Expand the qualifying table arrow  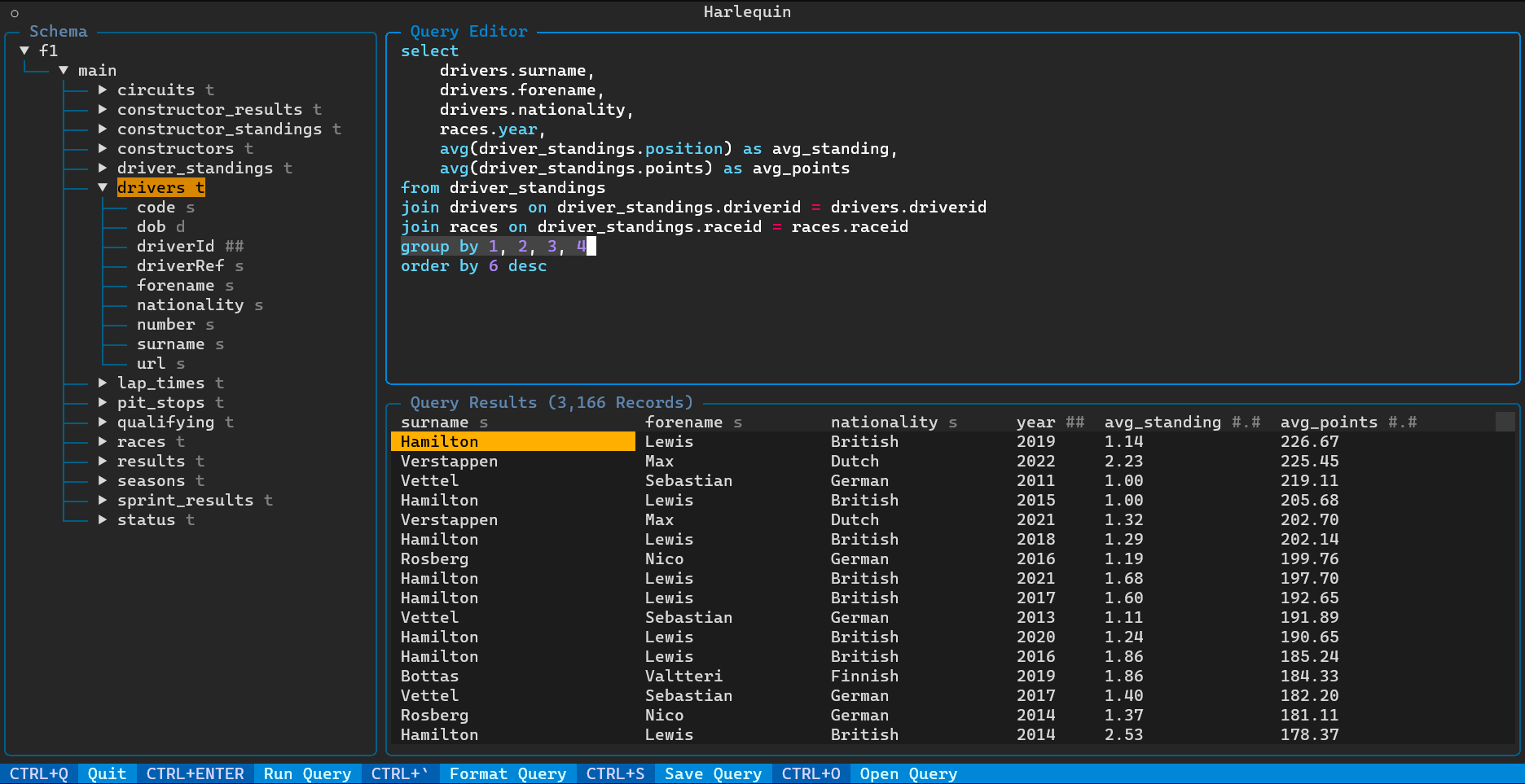click(103, 422)
